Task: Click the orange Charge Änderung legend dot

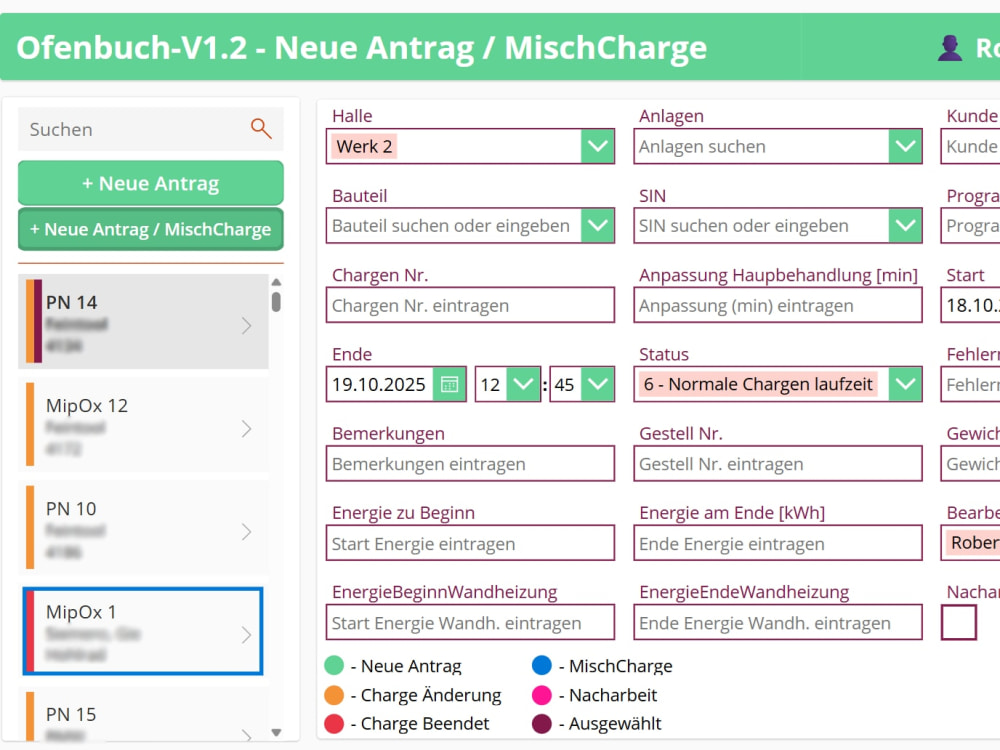Action: (x=334, y=695)
